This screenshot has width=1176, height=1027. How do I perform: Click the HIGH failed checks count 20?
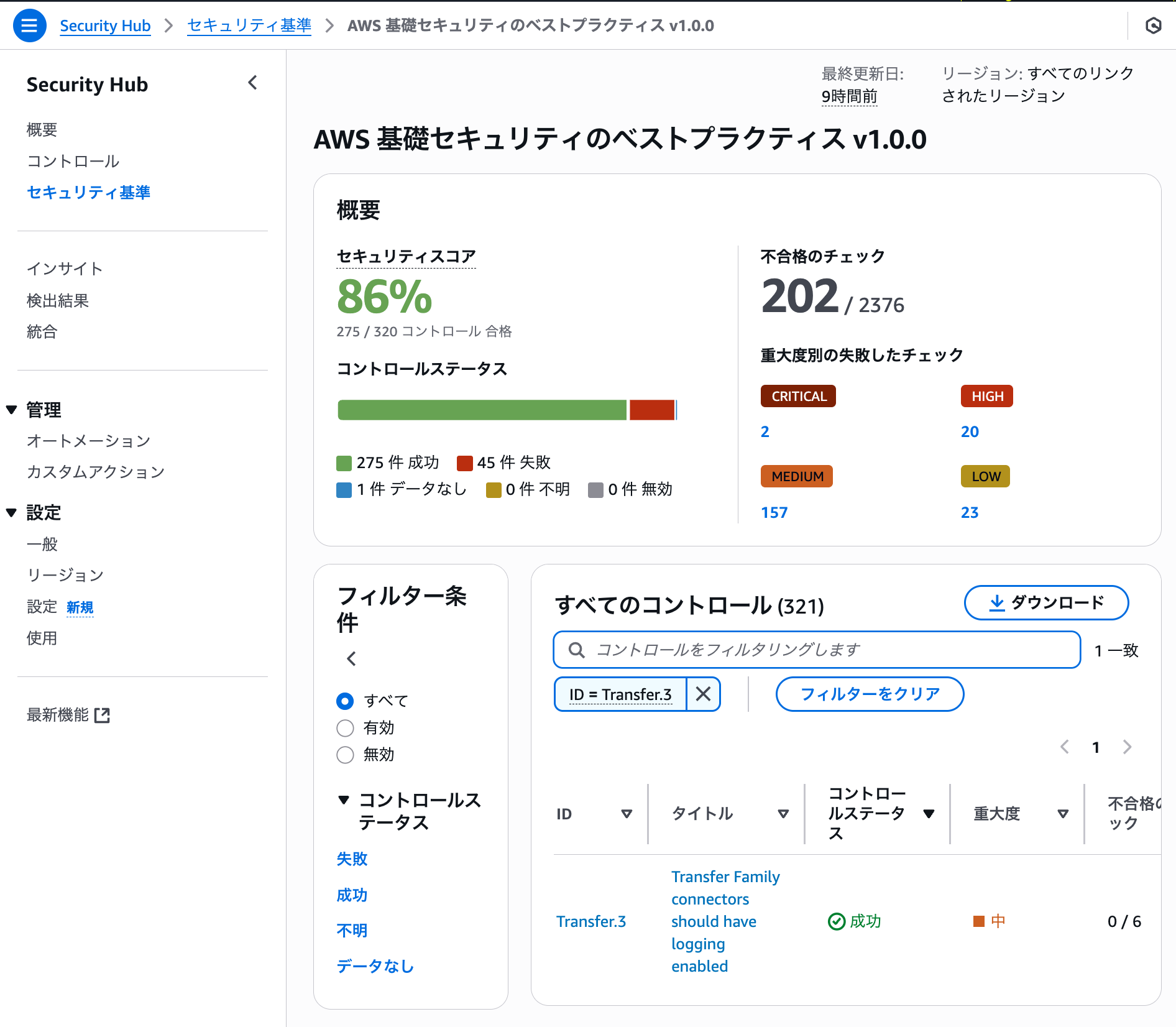[x=970, y=431]
